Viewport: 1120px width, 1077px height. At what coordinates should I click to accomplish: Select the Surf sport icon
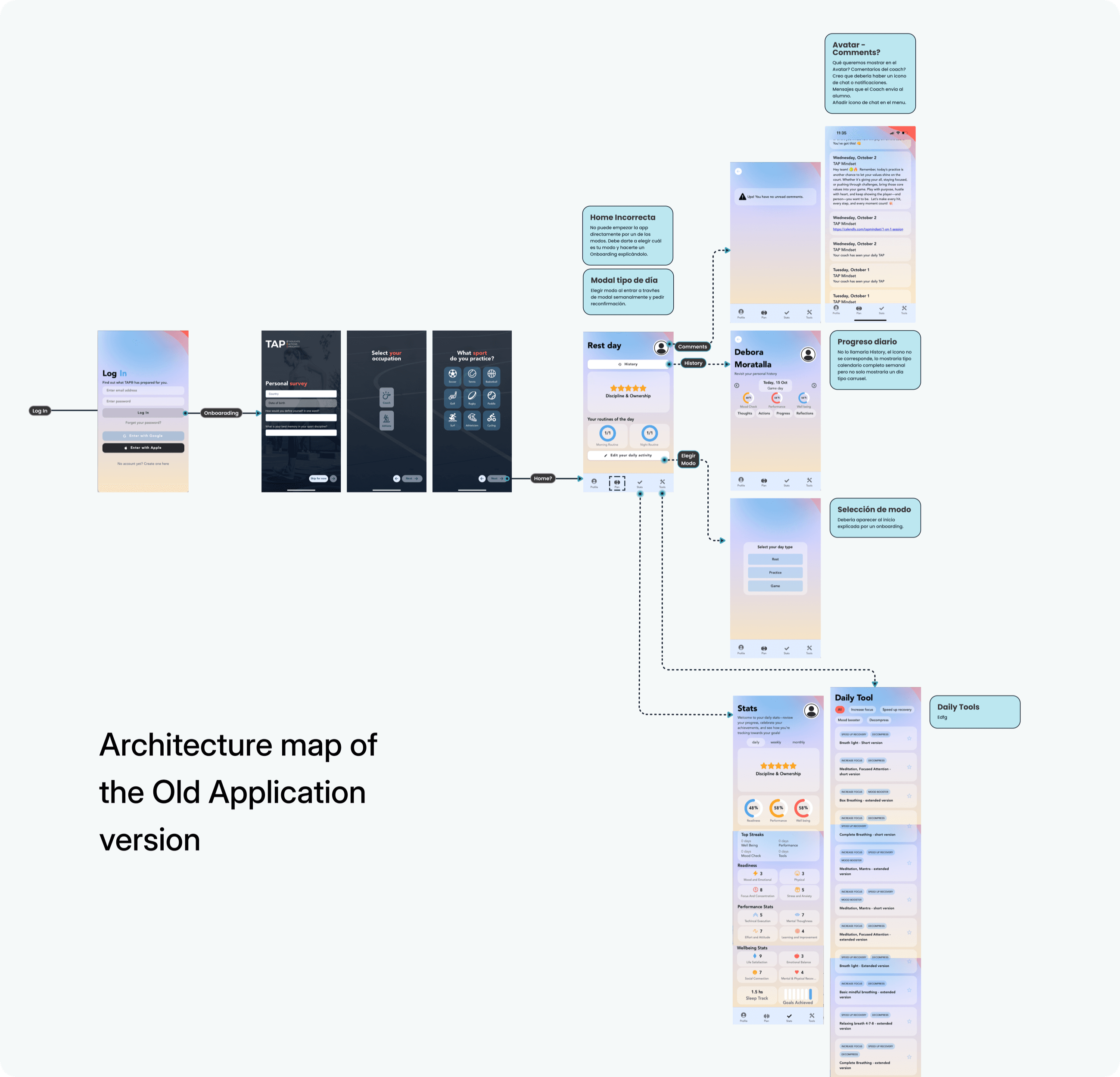click(x=453, y=420)
